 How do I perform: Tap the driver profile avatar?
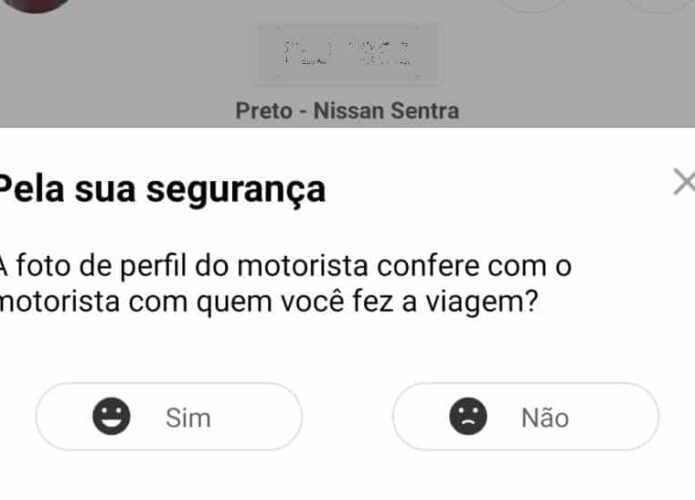coord(36,5)
